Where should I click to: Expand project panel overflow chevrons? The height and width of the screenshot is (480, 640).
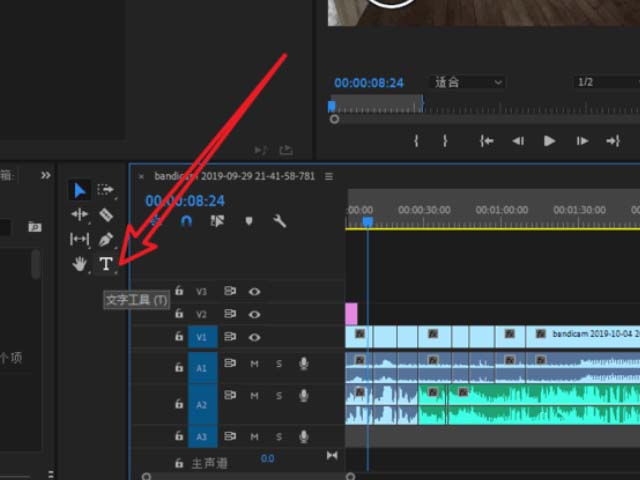point(45,175)
